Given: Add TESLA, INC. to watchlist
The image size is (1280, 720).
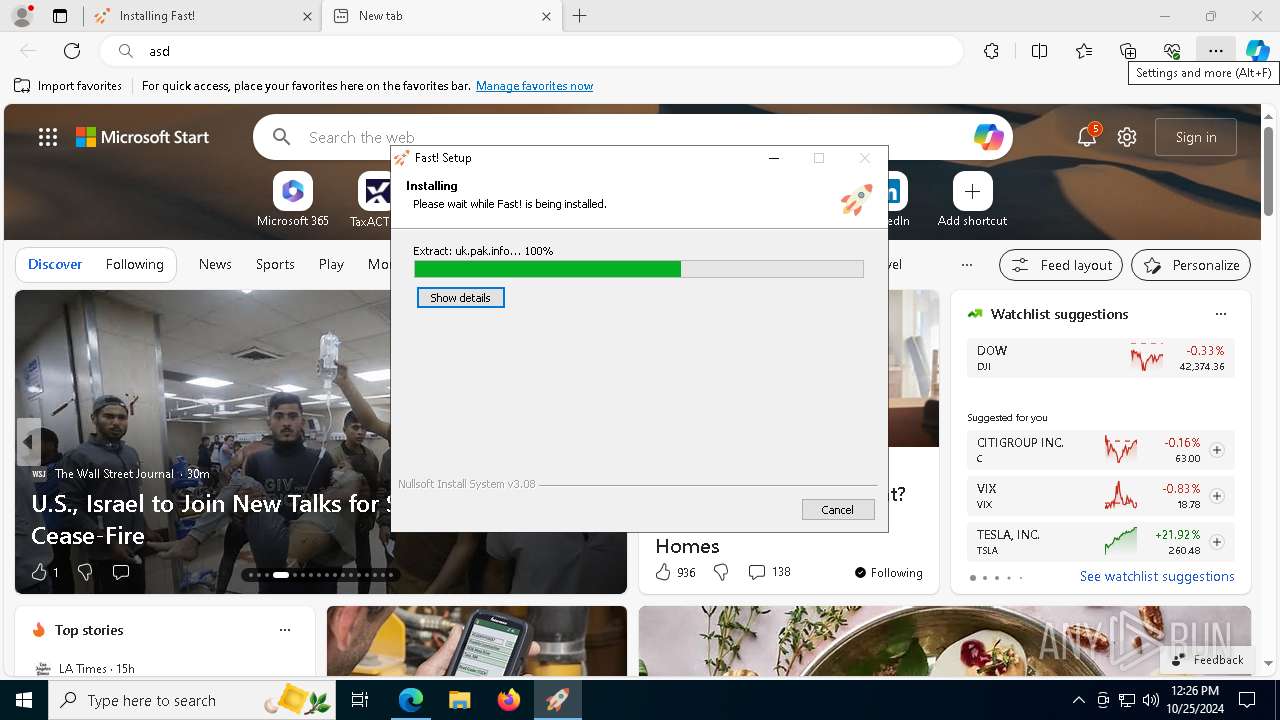Looking at the screenshot, I should click(1217, 542).
